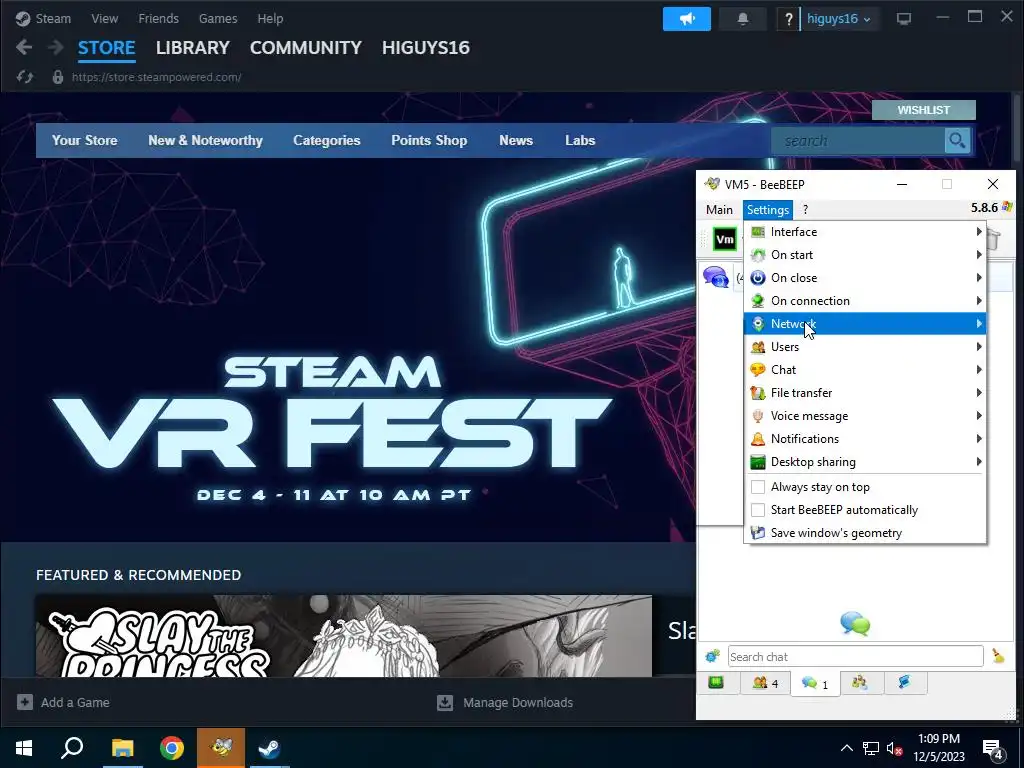Click the lock icon beside store URL
Screen dimensions: 1024x768
[57, 77]
